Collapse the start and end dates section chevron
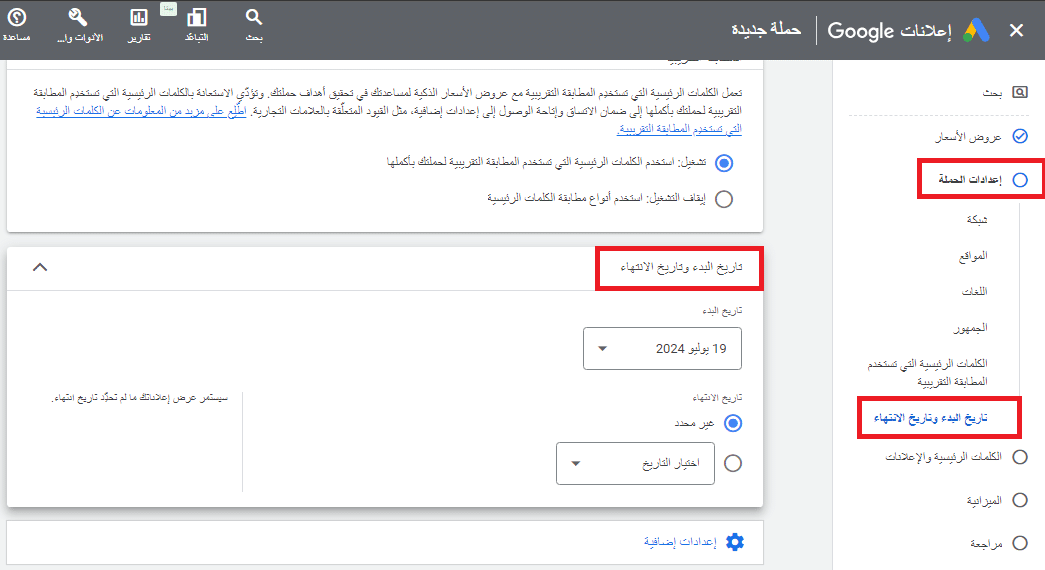The width and height of the screenshot is (1045, 570). pyautogui.click(x=40, y=267)
